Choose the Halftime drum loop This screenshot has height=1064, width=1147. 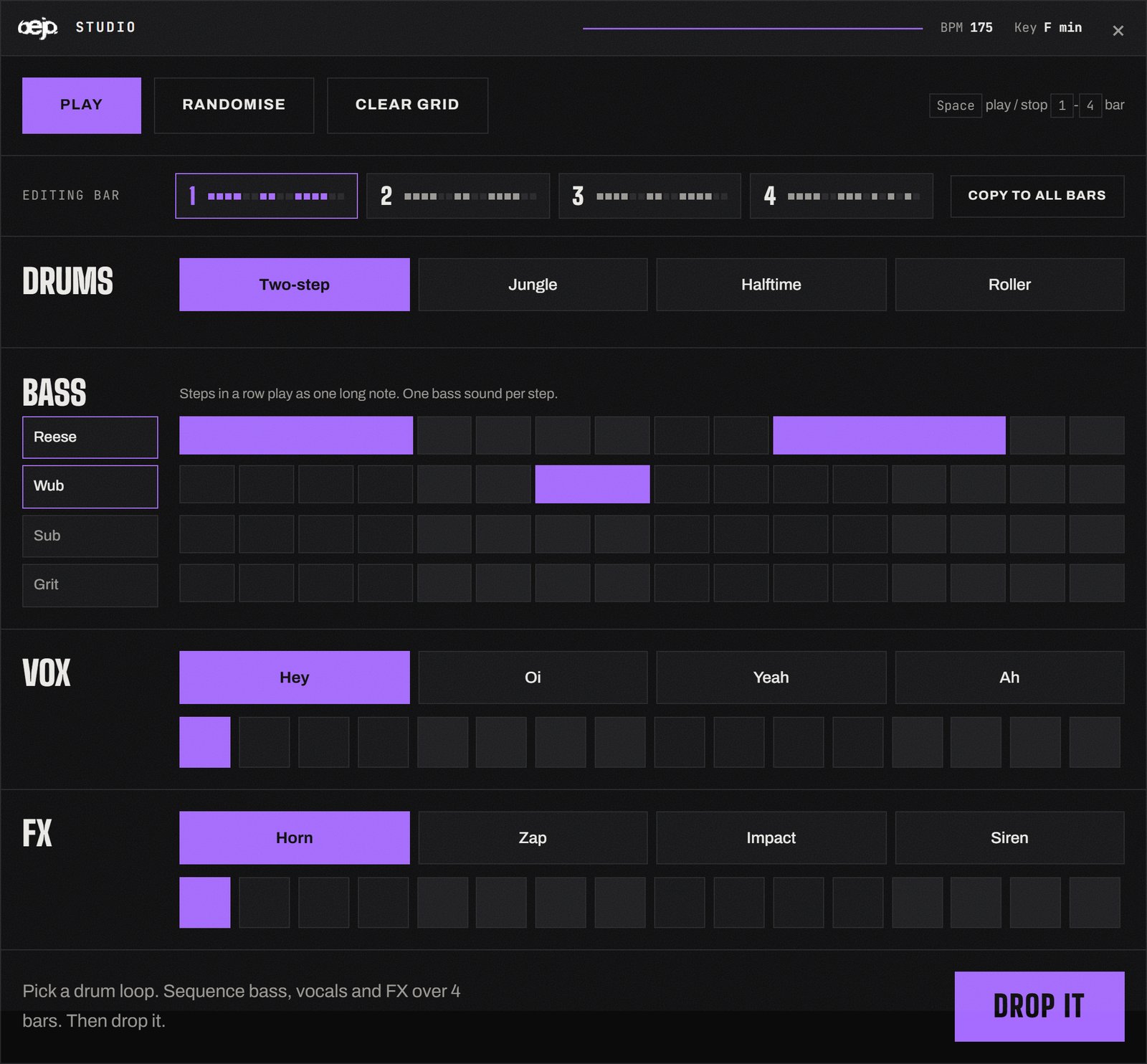[x=771, y=285]
